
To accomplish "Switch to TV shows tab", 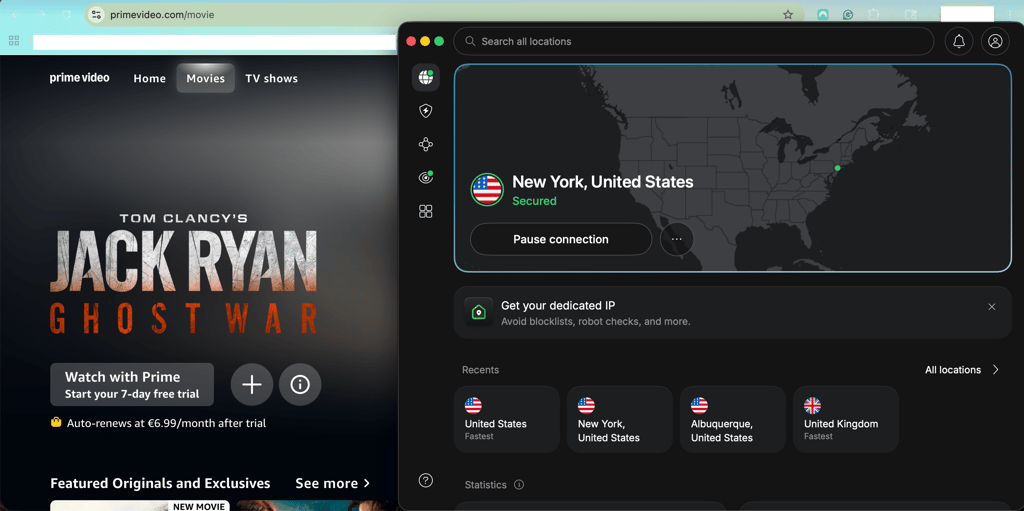I will [272, 78].
